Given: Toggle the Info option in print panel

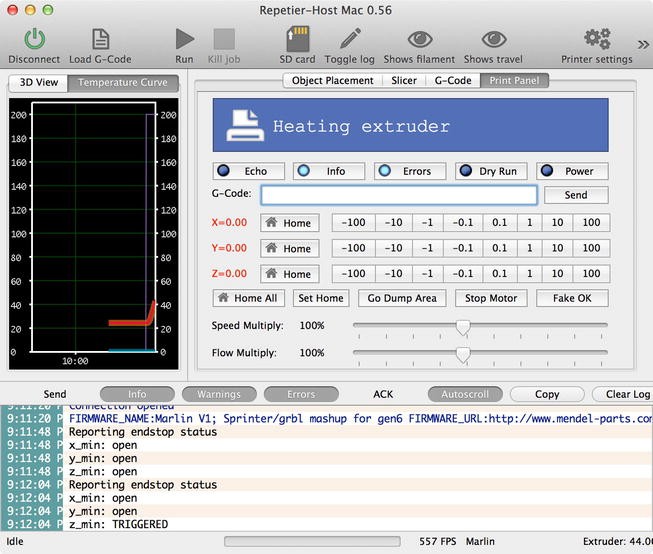Looking at the screenshot, I should coord(329,171).
